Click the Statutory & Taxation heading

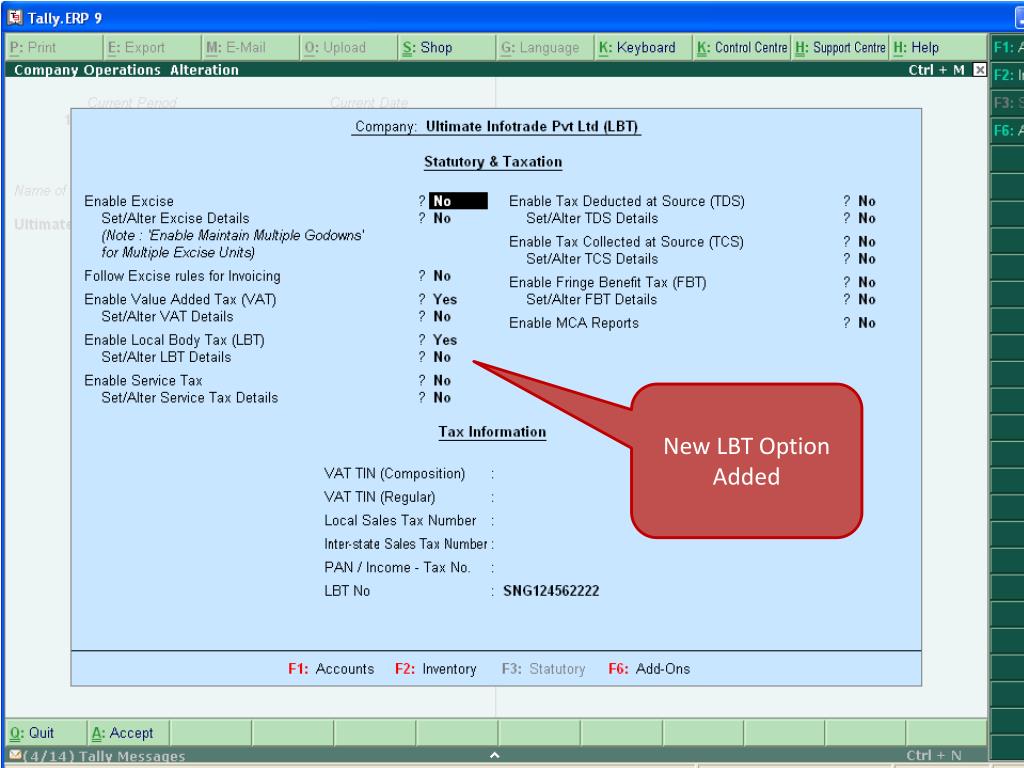(x=493, y=162)
